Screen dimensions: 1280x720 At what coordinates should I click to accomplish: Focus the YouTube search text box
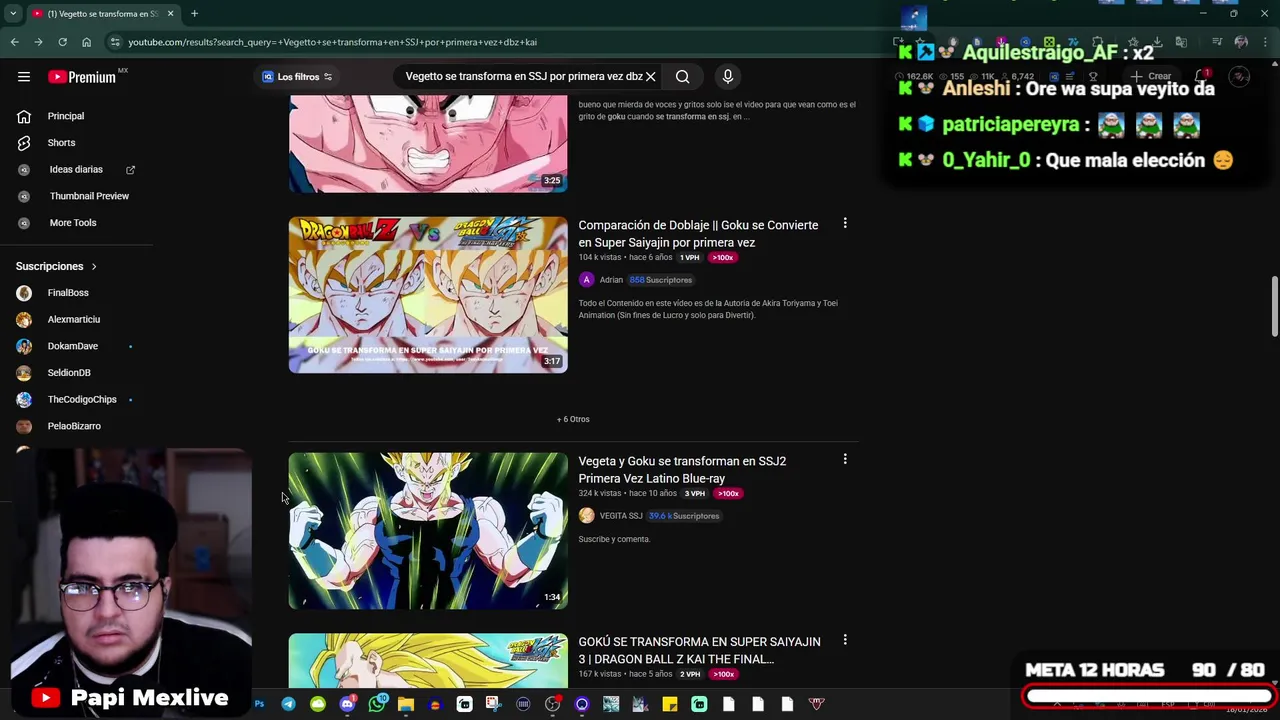click(x=523, y=76)
